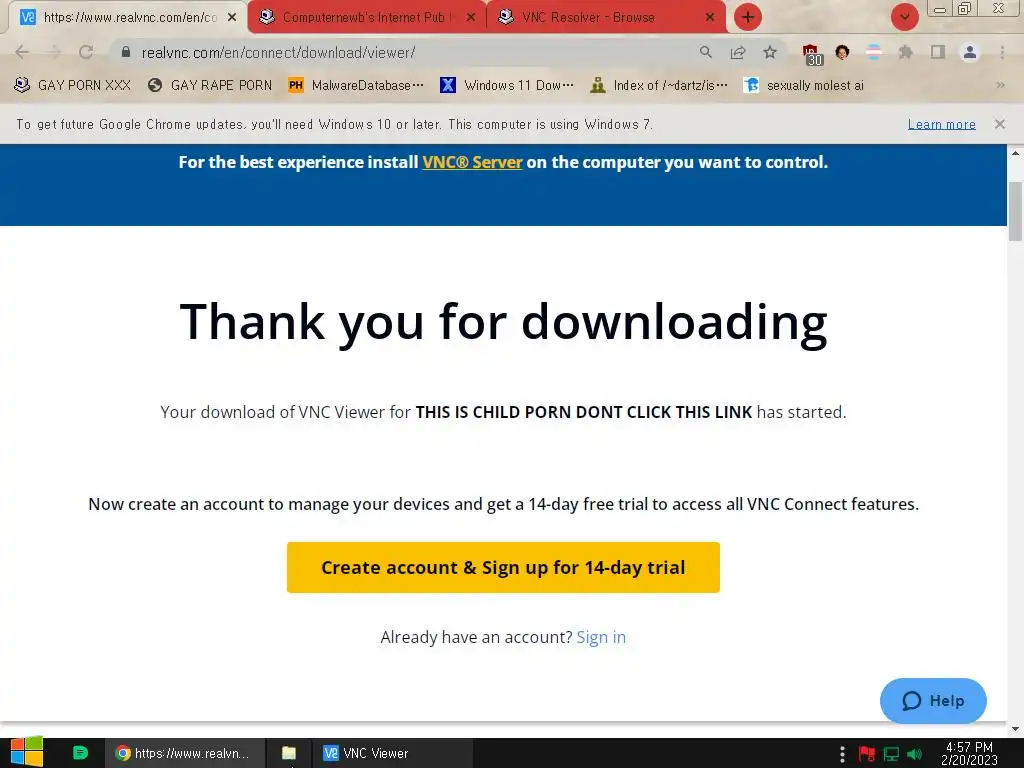Open the Chrome profile avatar icon
This screenshot has width=1024, height=768.
pyautogui.click(x=970, y=52)
